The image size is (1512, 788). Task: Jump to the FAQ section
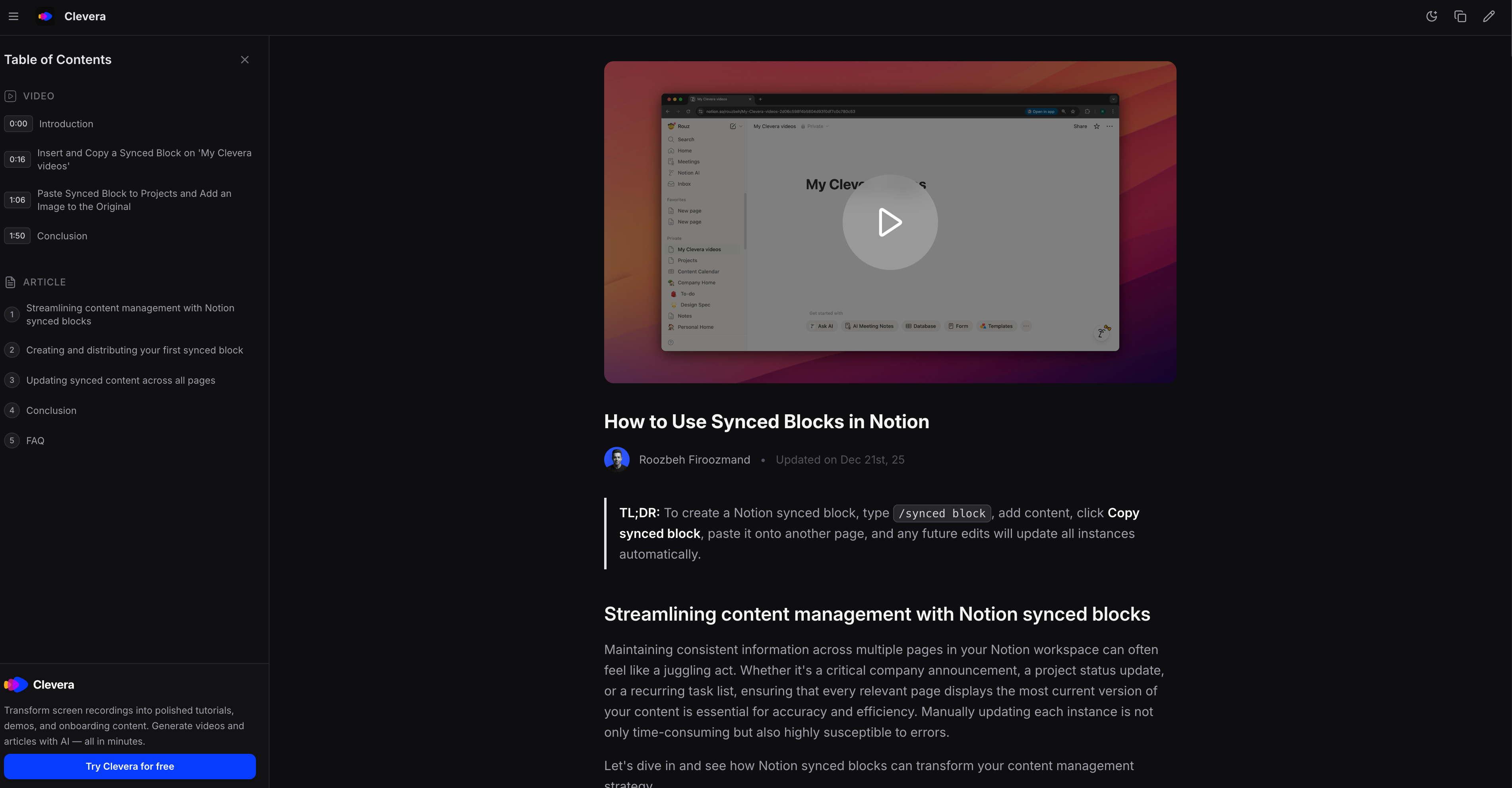(35, 441)
